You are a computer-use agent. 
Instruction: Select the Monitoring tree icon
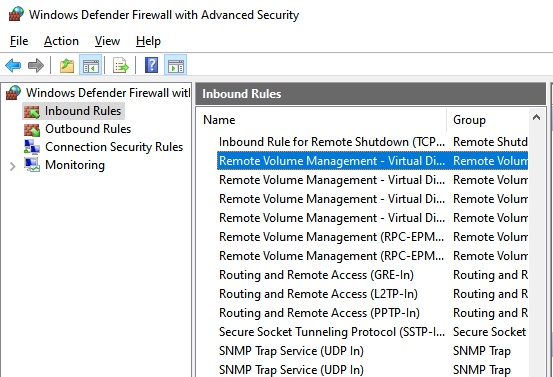[x=32, y=165]
